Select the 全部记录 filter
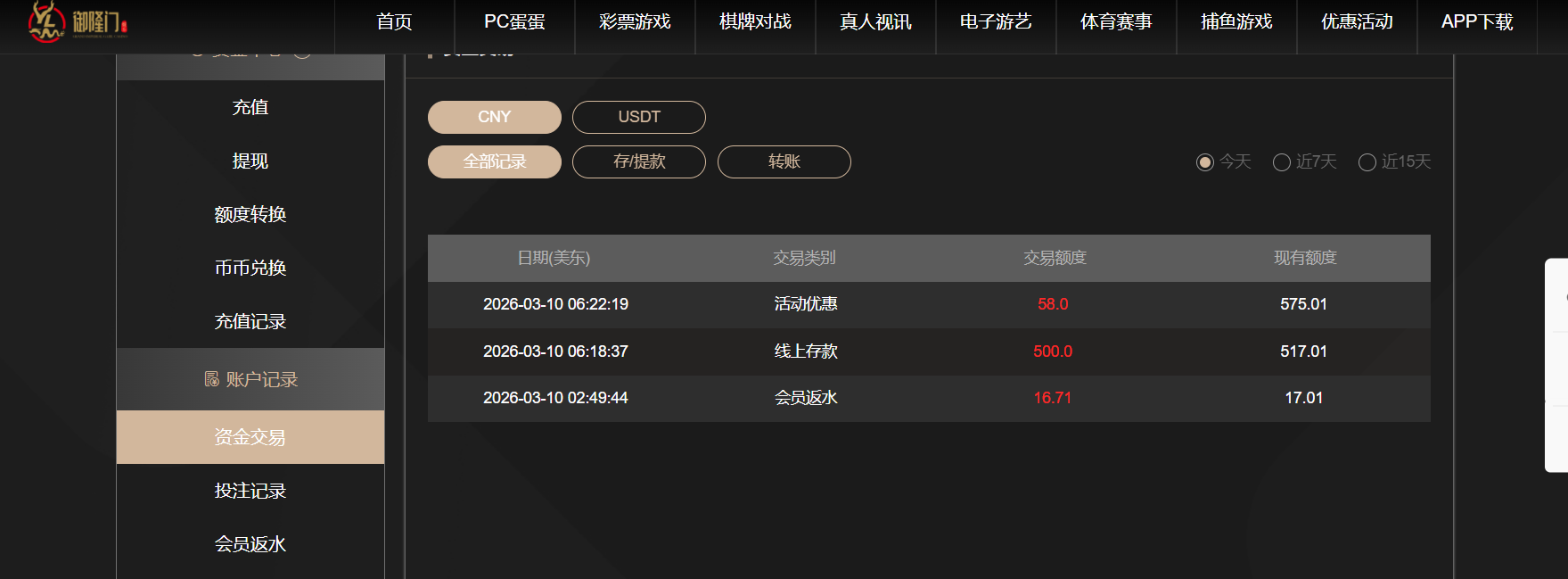Screen dimensions: 1568x579 point(494,161)
